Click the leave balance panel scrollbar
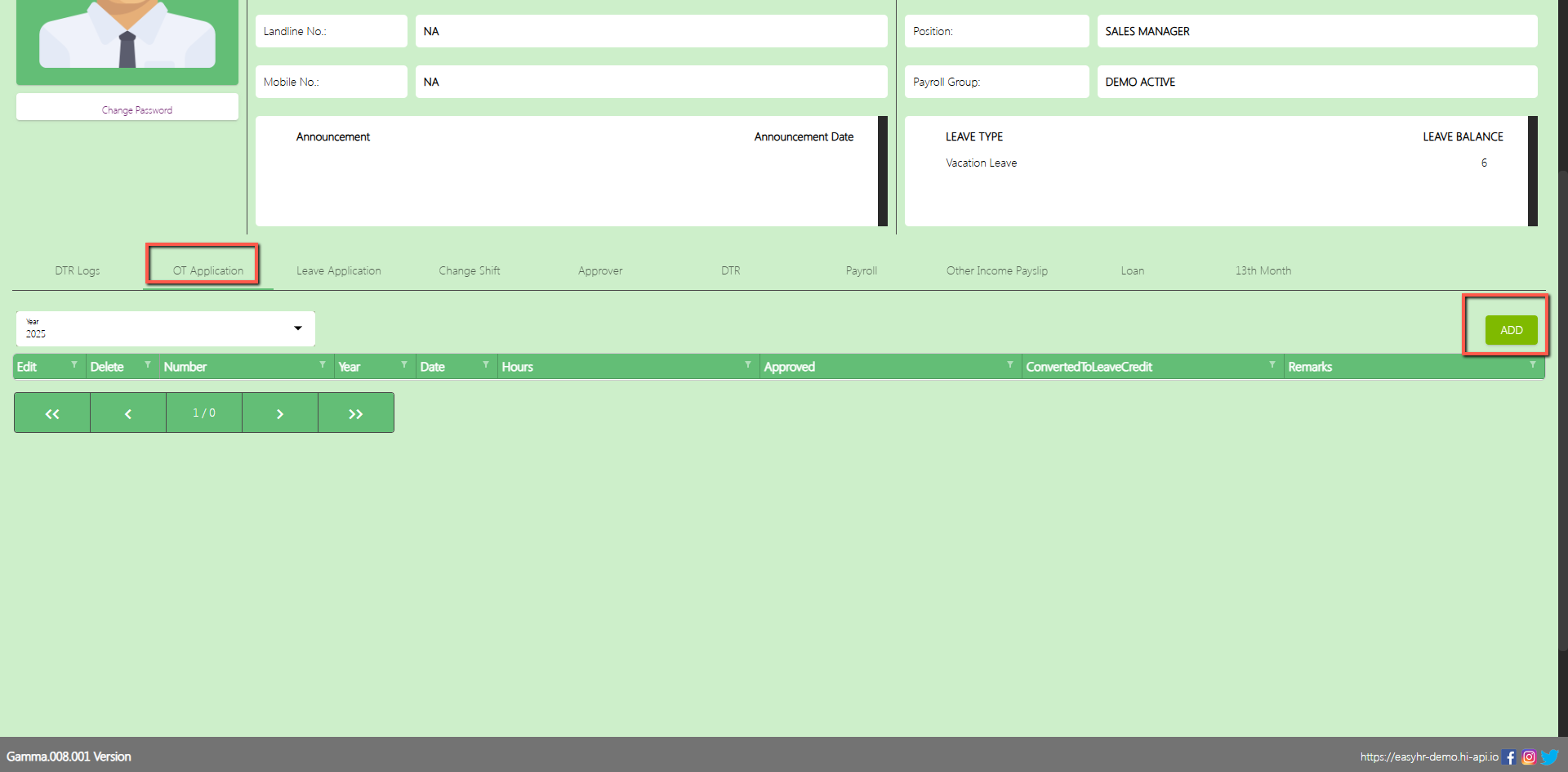This screenshot has height=772, width=1568. click(1533, 171)
